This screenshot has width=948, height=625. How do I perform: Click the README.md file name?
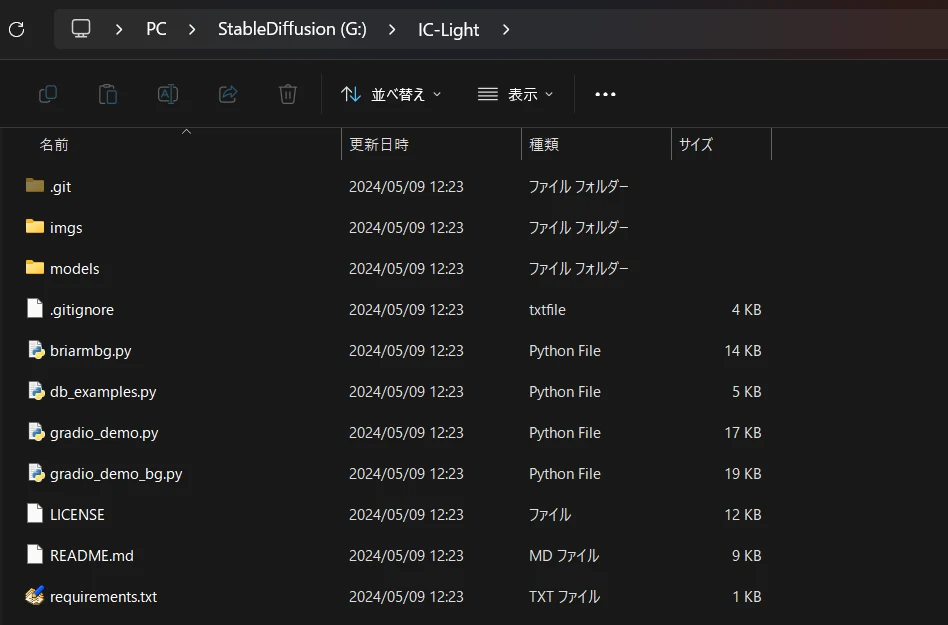click(x=92, y=555)
